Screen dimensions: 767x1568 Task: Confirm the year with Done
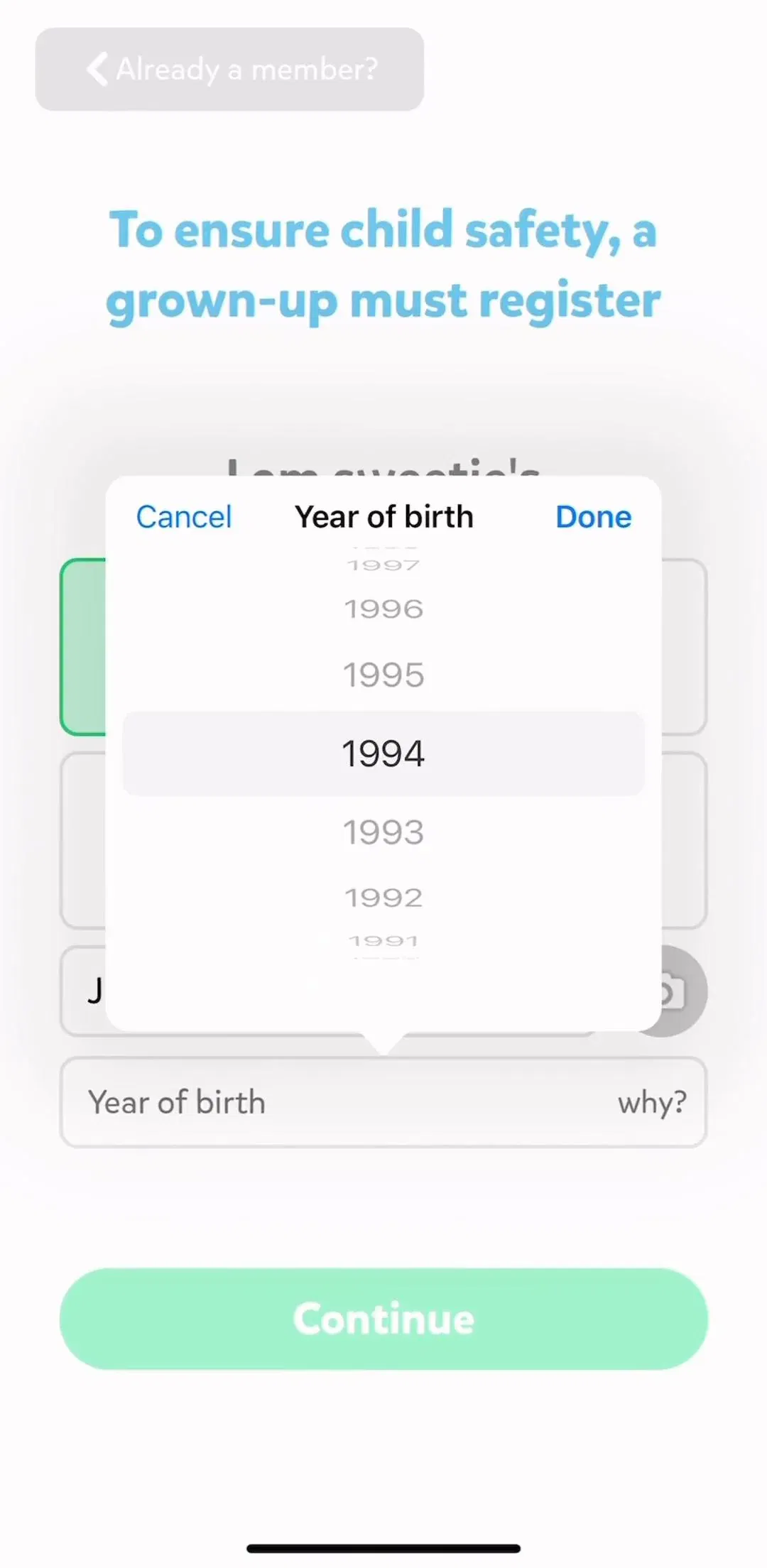coord(593,517)
